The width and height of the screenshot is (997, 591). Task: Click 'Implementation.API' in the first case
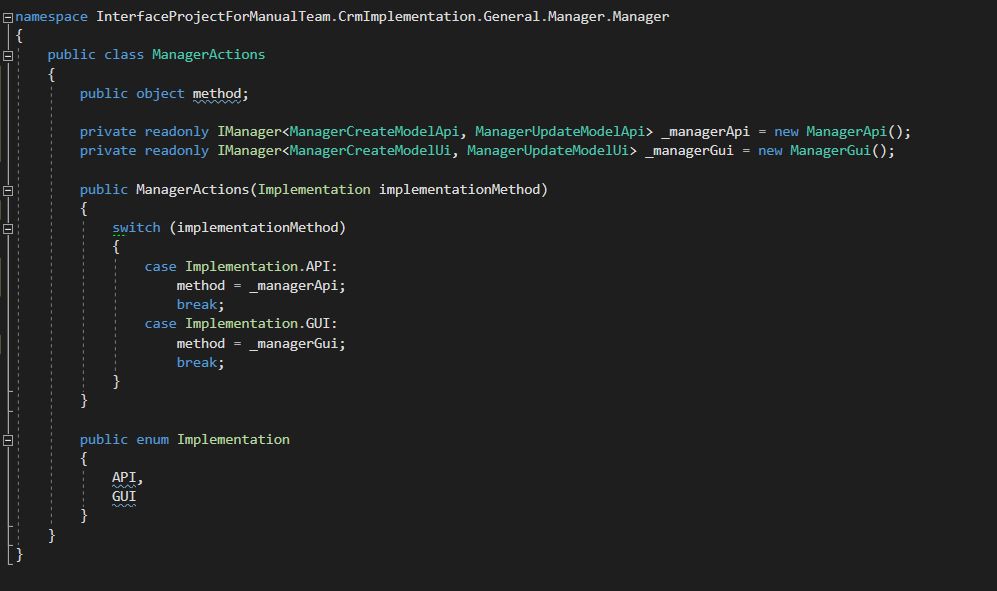(x=258, y=267)
